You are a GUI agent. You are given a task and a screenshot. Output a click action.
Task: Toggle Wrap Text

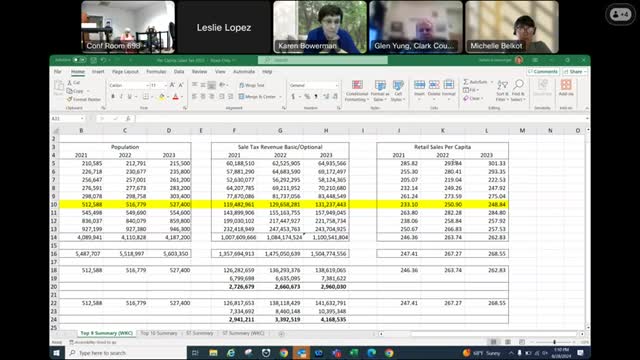coord(252,85)
